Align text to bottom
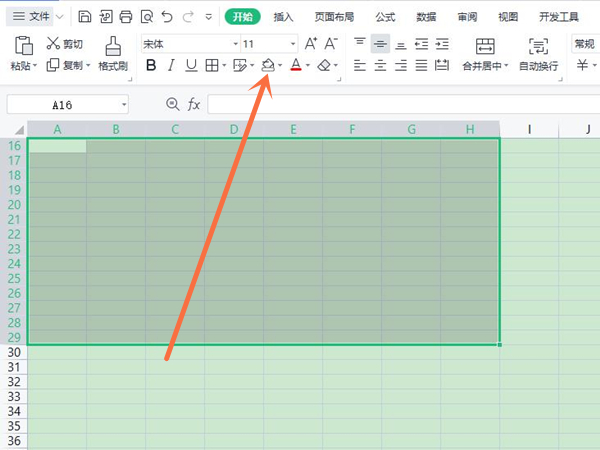This screenshot has width=600, height=450. pos(401,46)
